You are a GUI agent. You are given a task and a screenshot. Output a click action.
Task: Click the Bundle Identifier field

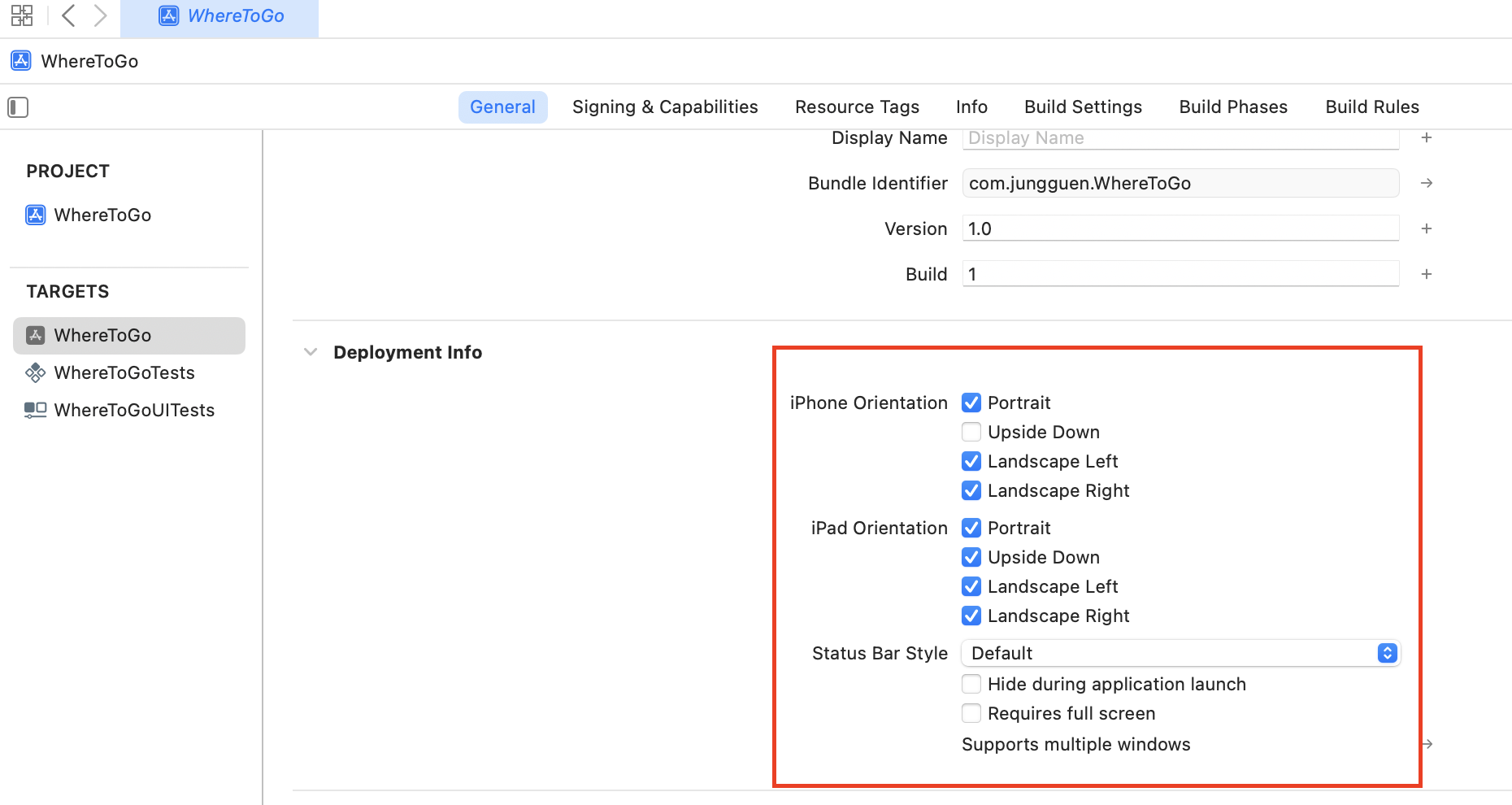(x=1180, y=183)
